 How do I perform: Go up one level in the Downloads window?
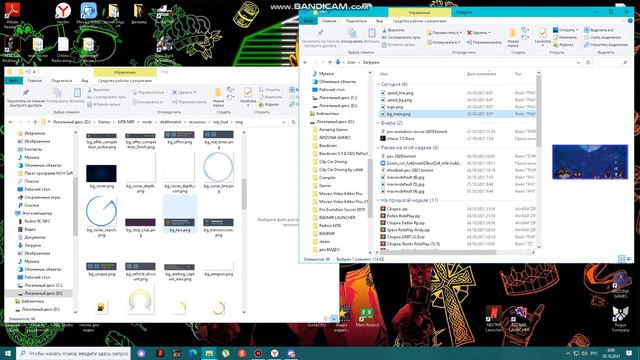pos(330,62)
